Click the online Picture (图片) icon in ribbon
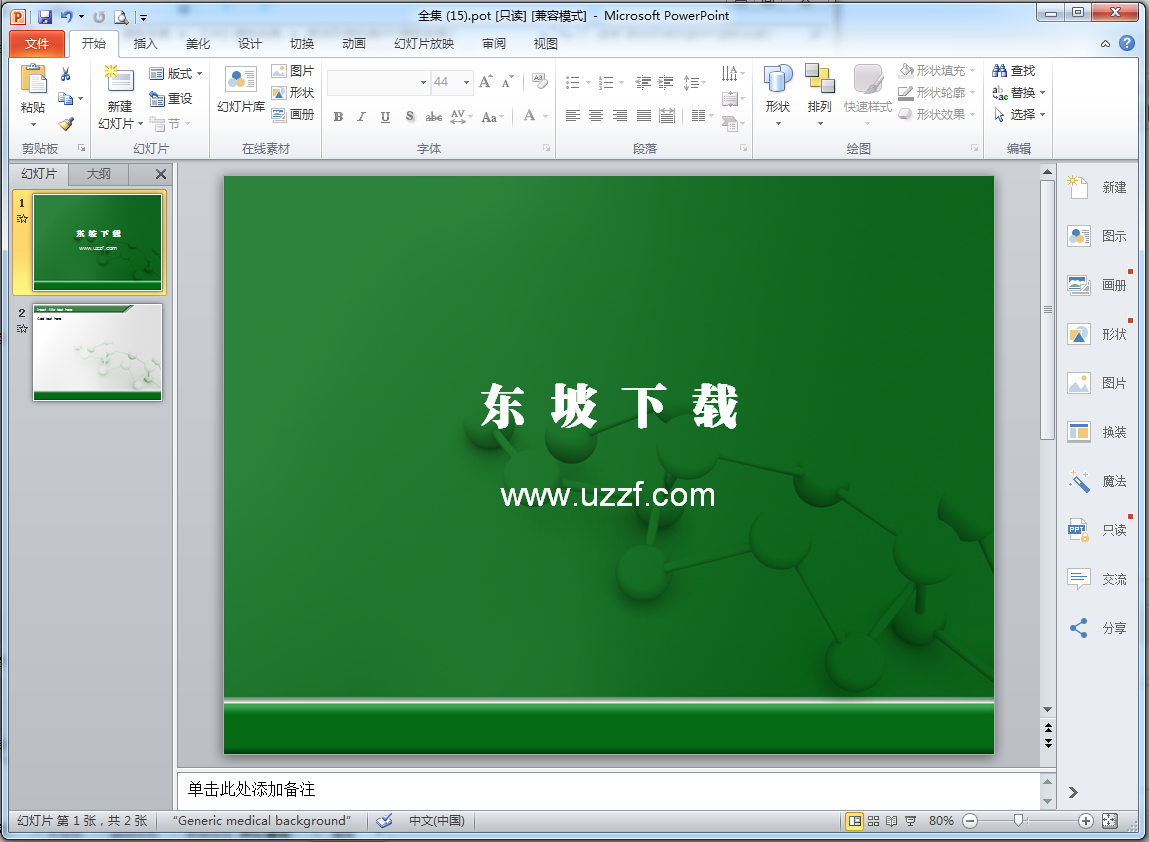The height and width of the screenshot is (842, 1149). tap(278, 71)
